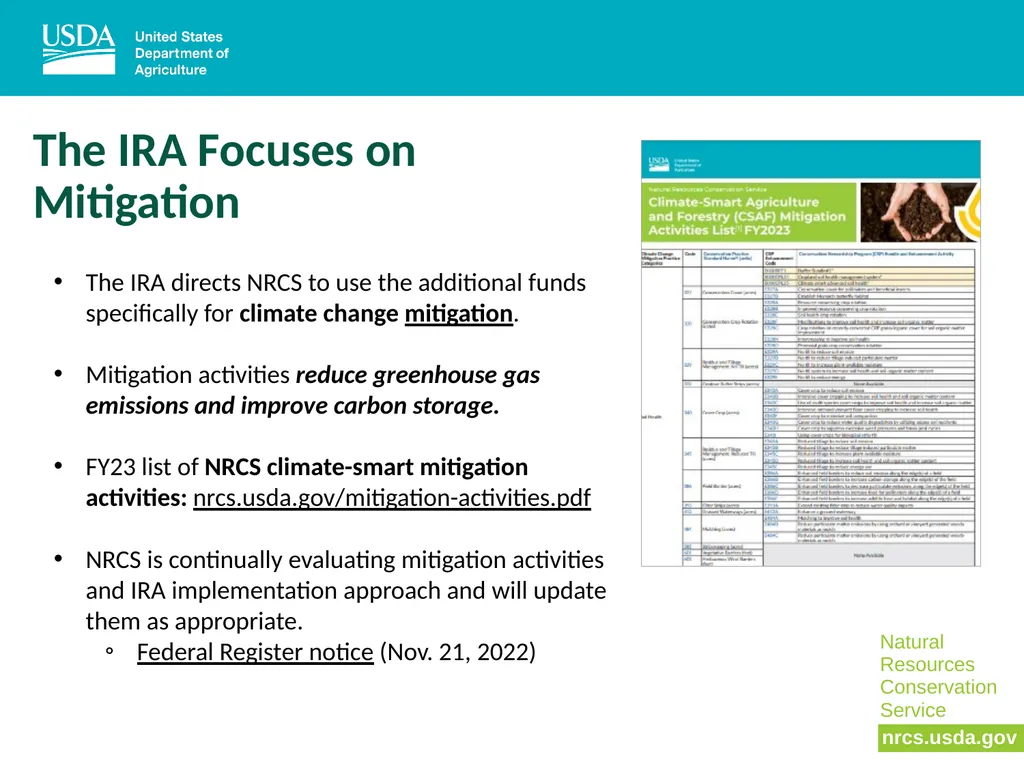Click the United States Department of Agriculture text

182,53
